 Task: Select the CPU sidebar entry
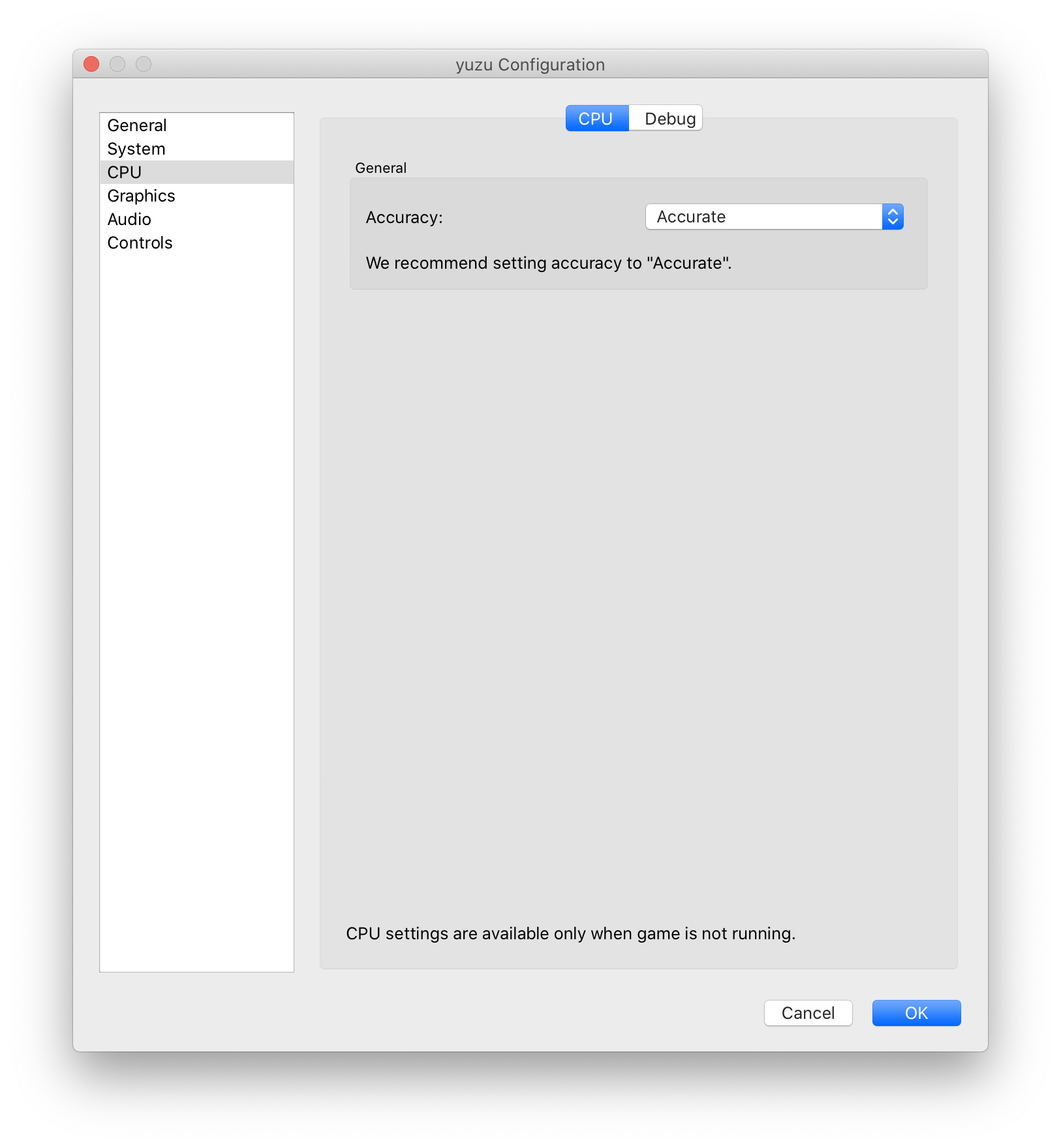tap(196, 172)
